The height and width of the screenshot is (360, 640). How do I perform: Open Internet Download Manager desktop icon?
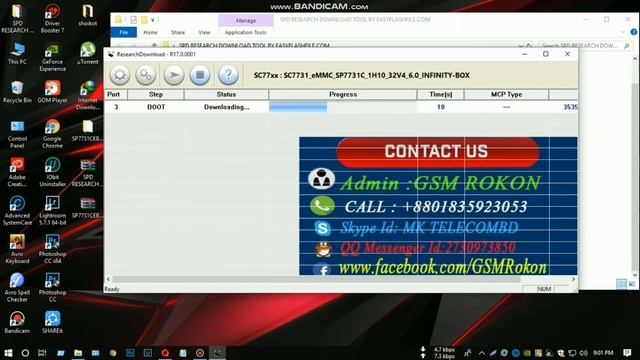87,96
